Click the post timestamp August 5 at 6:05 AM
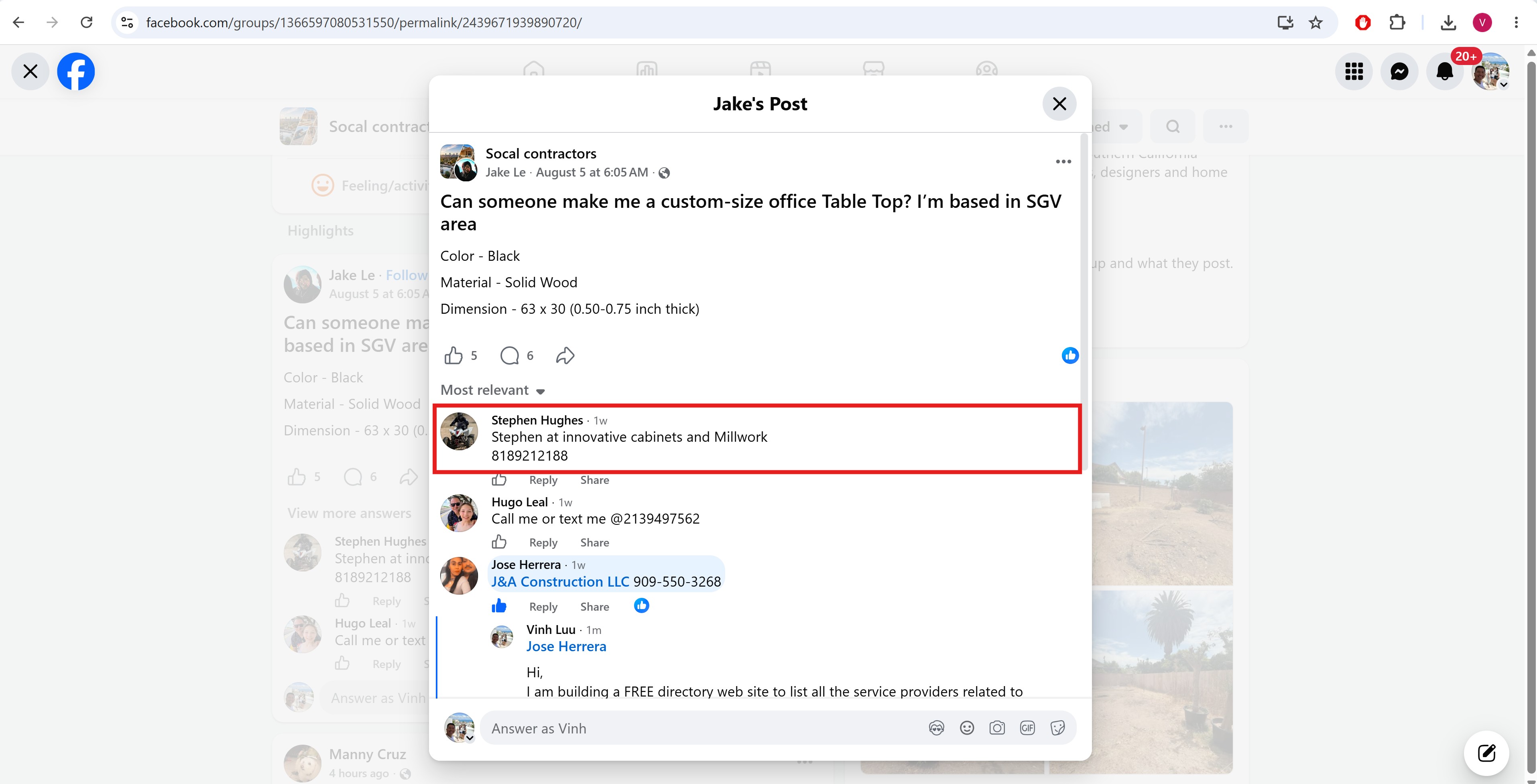 coord(592,173)
